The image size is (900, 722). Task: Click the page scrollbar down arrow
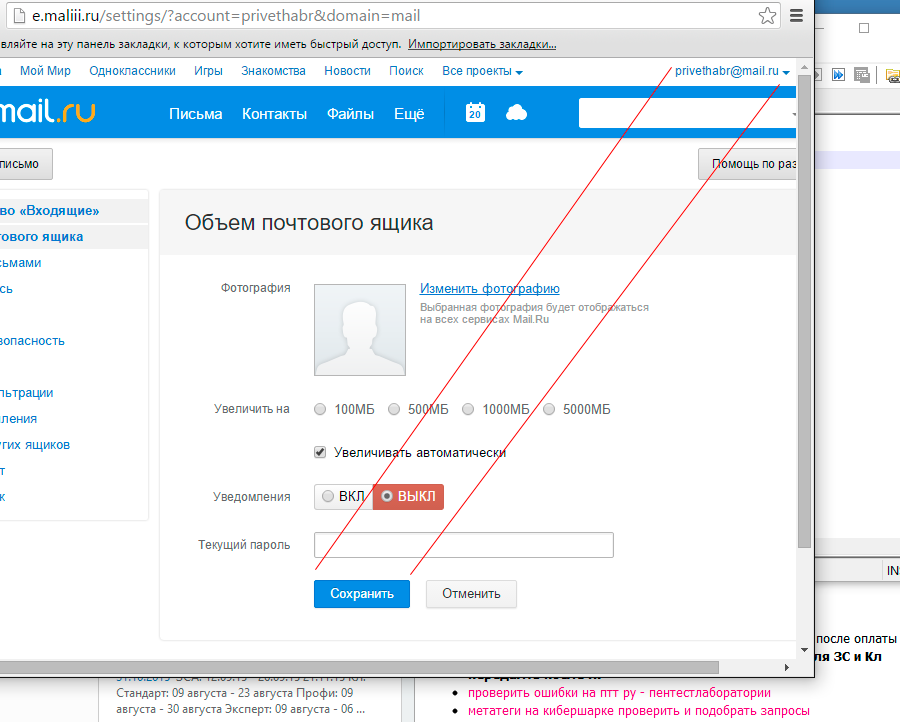pyautogui.click(x=805, y=650)
